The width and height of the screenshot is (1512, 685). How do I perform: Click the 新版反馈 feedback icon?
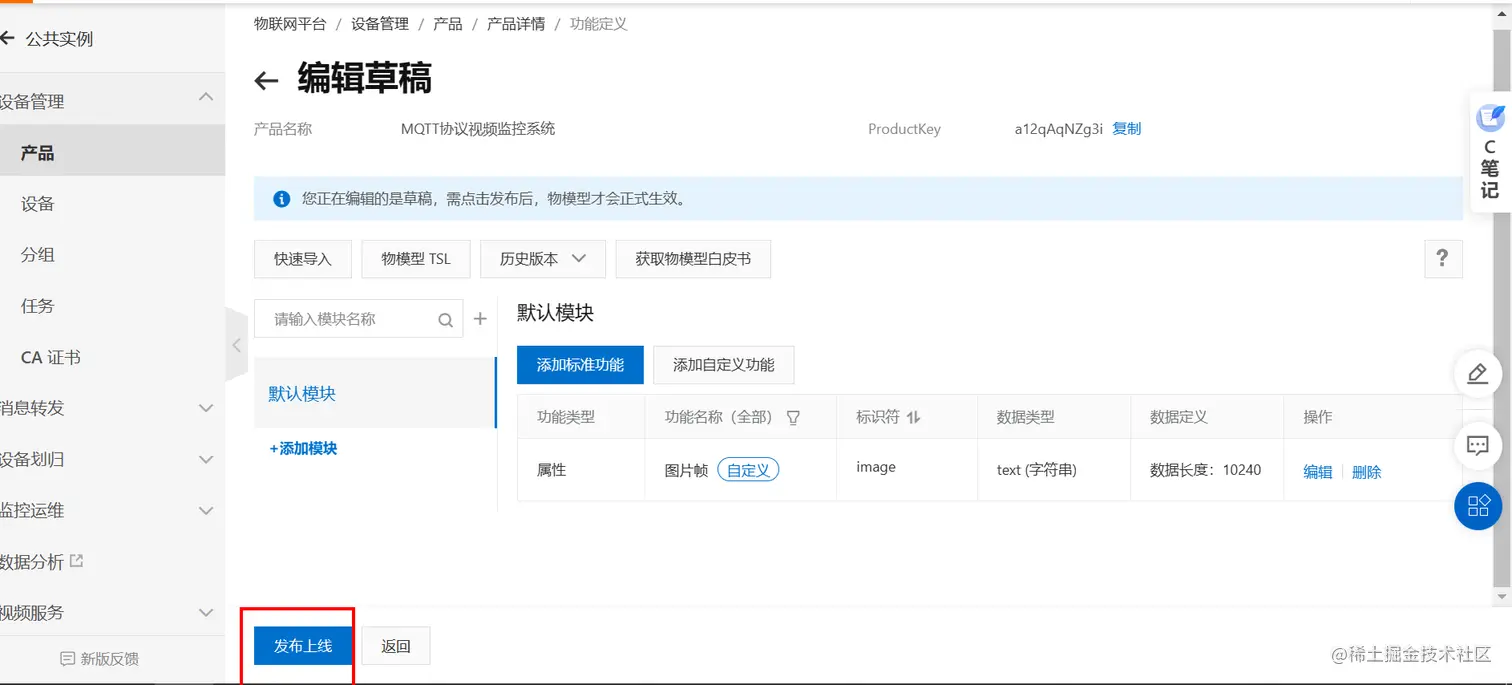tap(68, 659)
